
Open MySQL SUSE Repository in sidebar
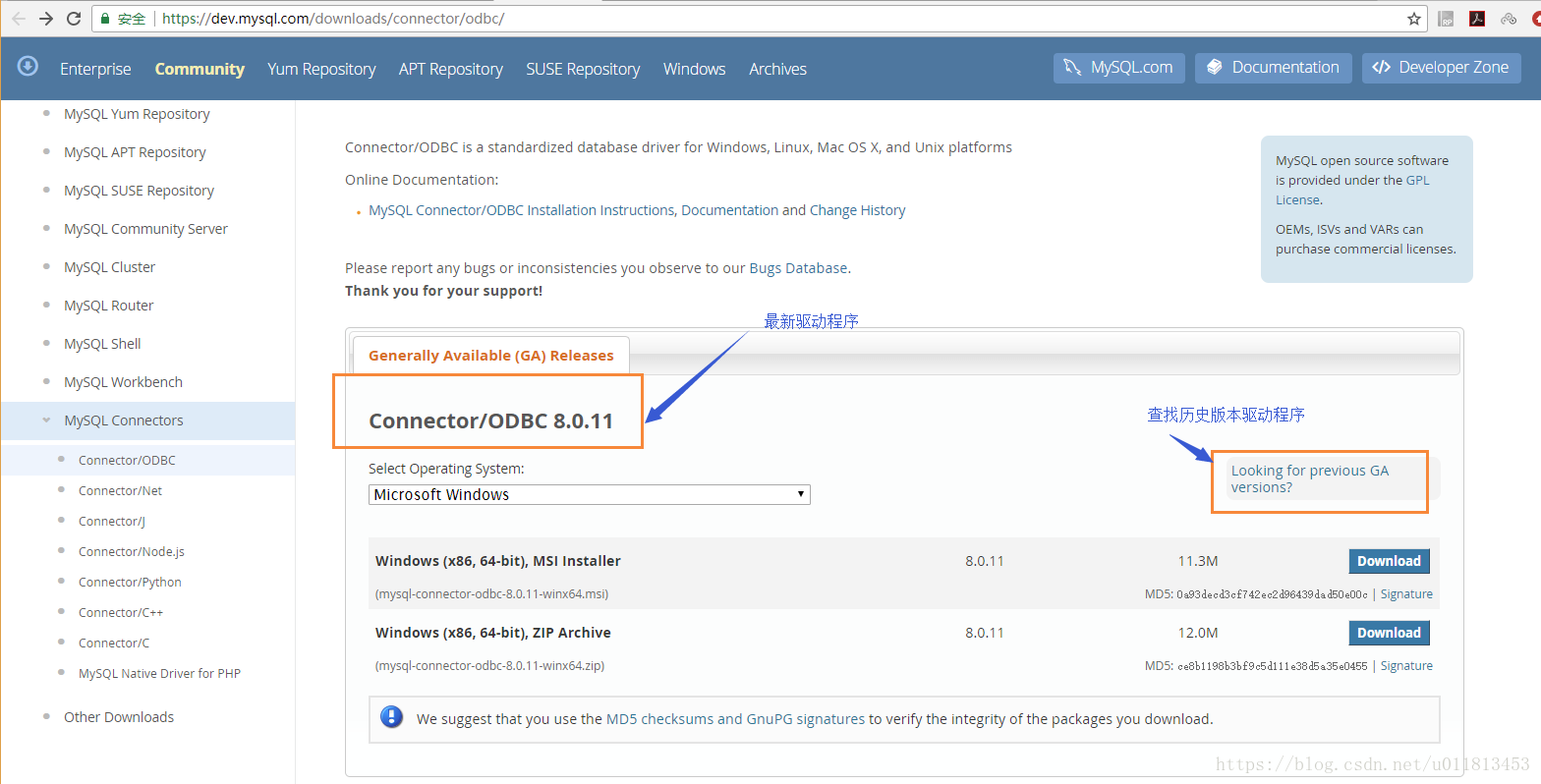[x=139, y=191]
